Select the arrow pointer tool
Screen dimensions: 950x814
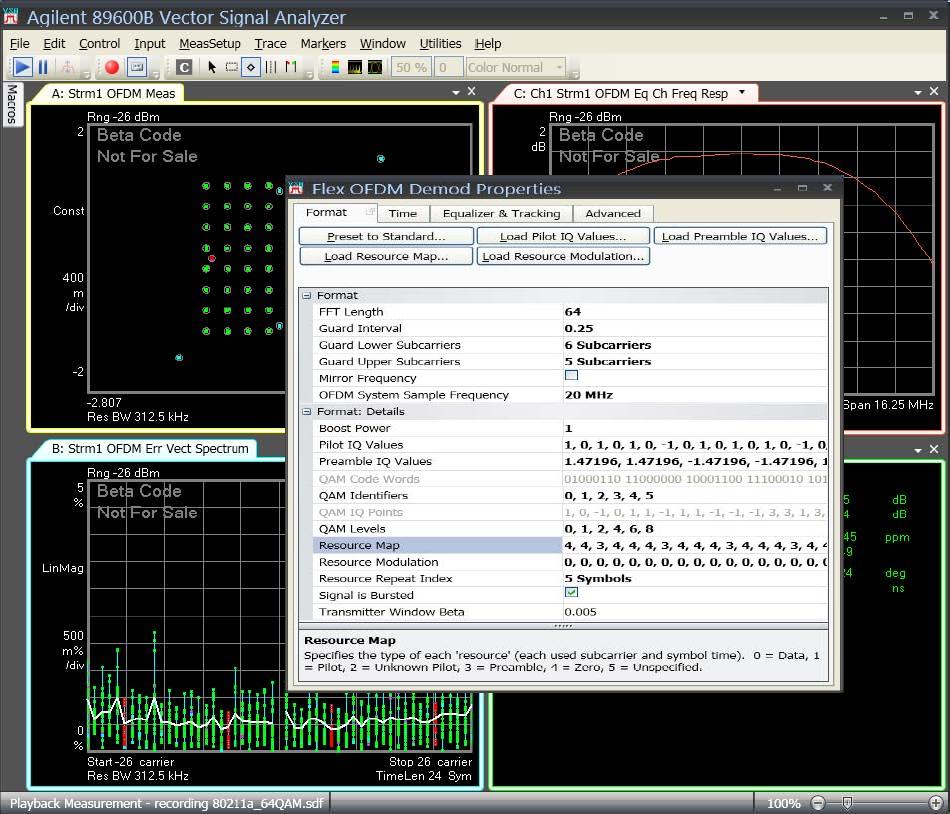point(212,67)
